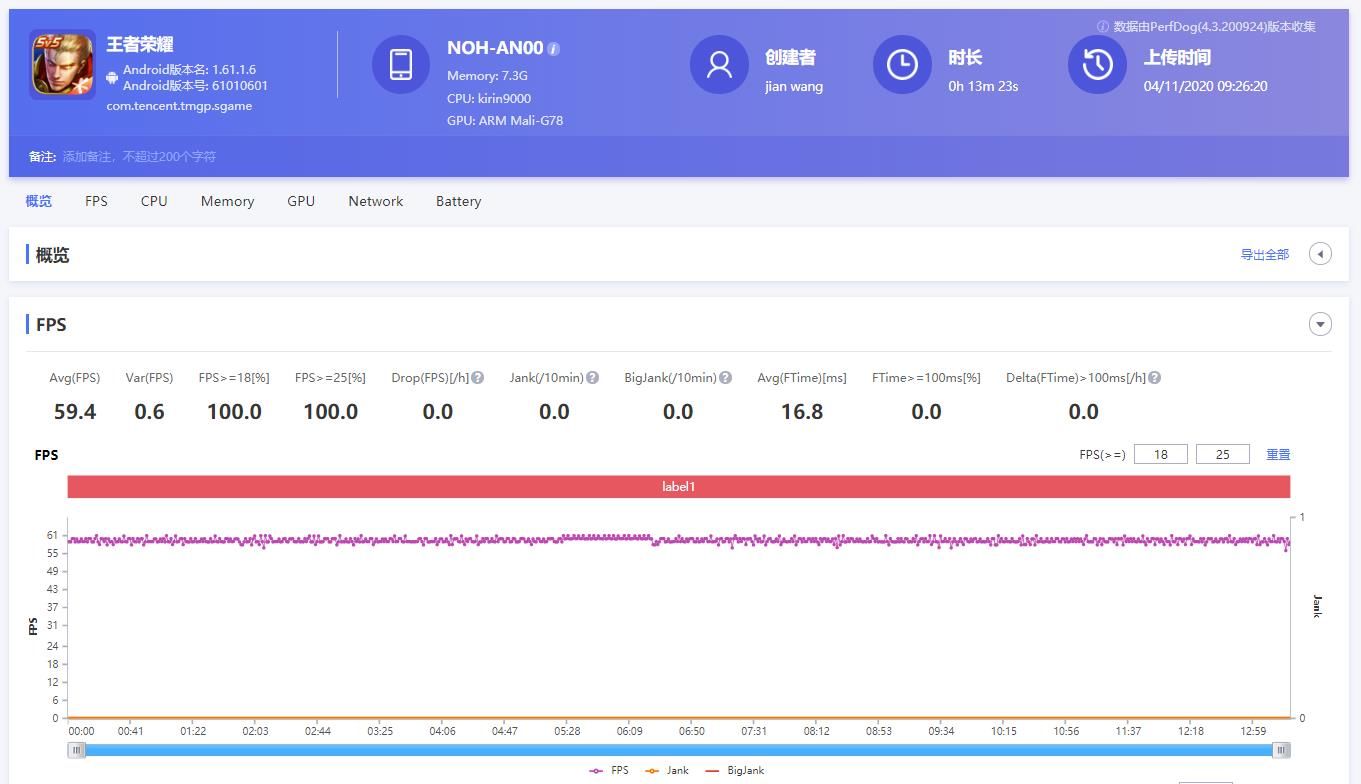
Task: Click the Avg(FPS) value 59.4
Action: [75, 412]
